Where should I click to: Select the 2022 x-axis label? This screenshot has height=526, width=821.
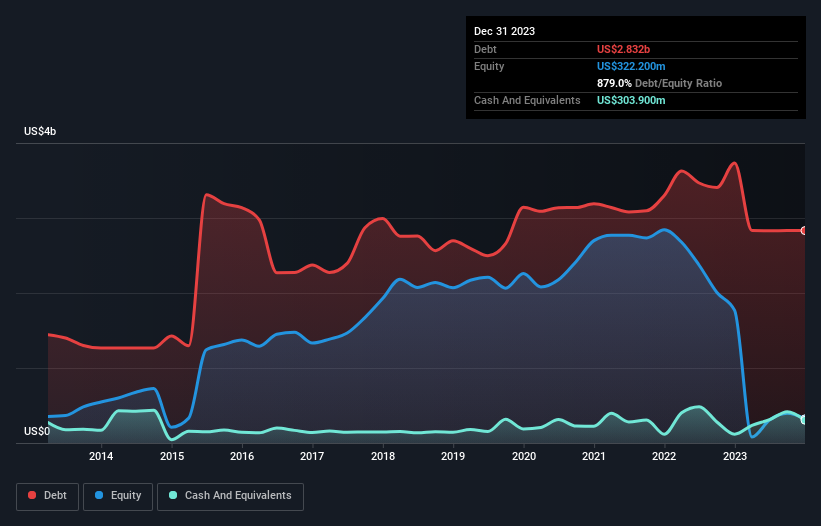click(x=664, y=456)
